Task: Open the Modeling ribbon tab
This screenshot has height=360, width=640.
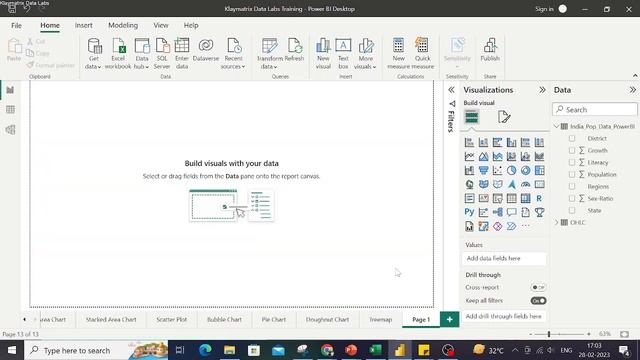Action: point(123,25)
